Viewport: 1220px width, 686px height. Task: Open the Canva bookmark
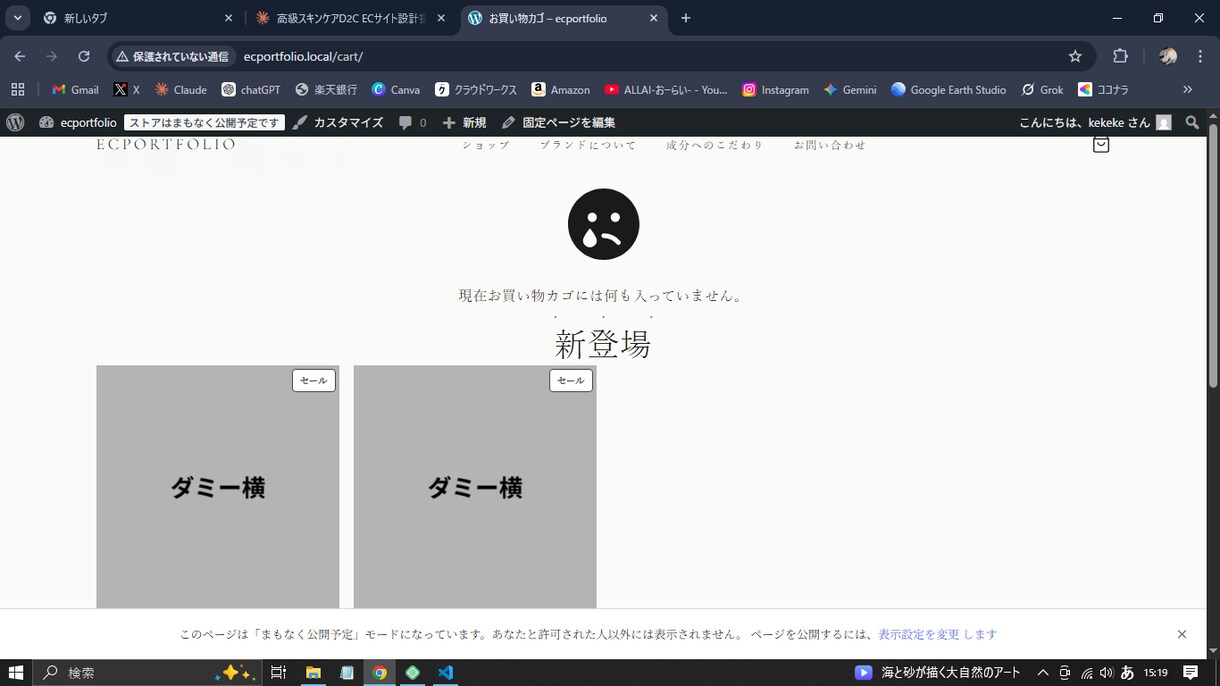click(x=395, y=89)
